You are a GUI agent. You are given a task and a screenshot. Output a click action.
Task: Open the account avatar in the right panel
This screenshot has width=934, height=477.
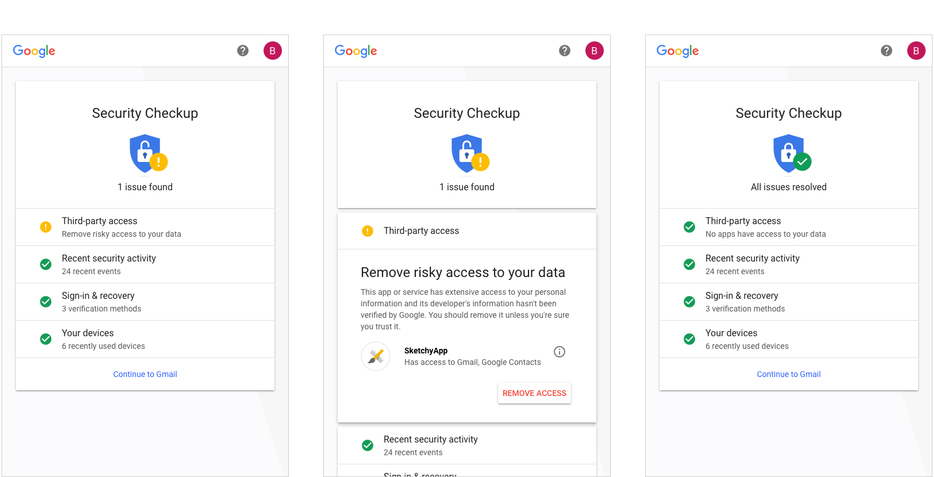click(x=916, y=51)
